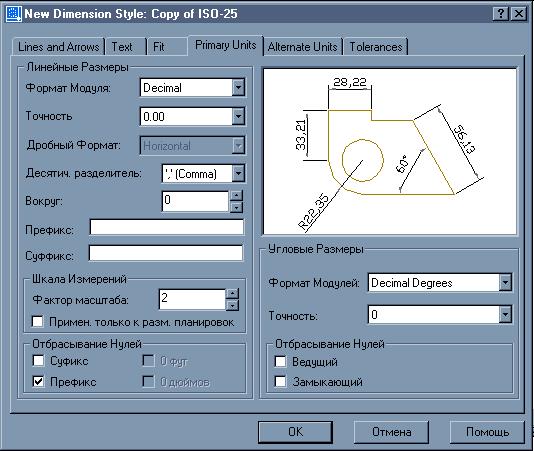Click the Угловые Размеры group label
Image resolution: width=534 pixels, height=451 pixels.
(315, 249)
